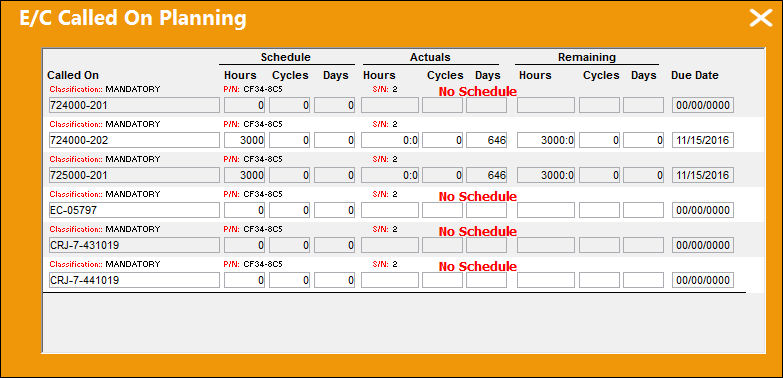
Task: Click Due Date 11/15/2016 for 724000-202
Action: (x=703, y=140)
